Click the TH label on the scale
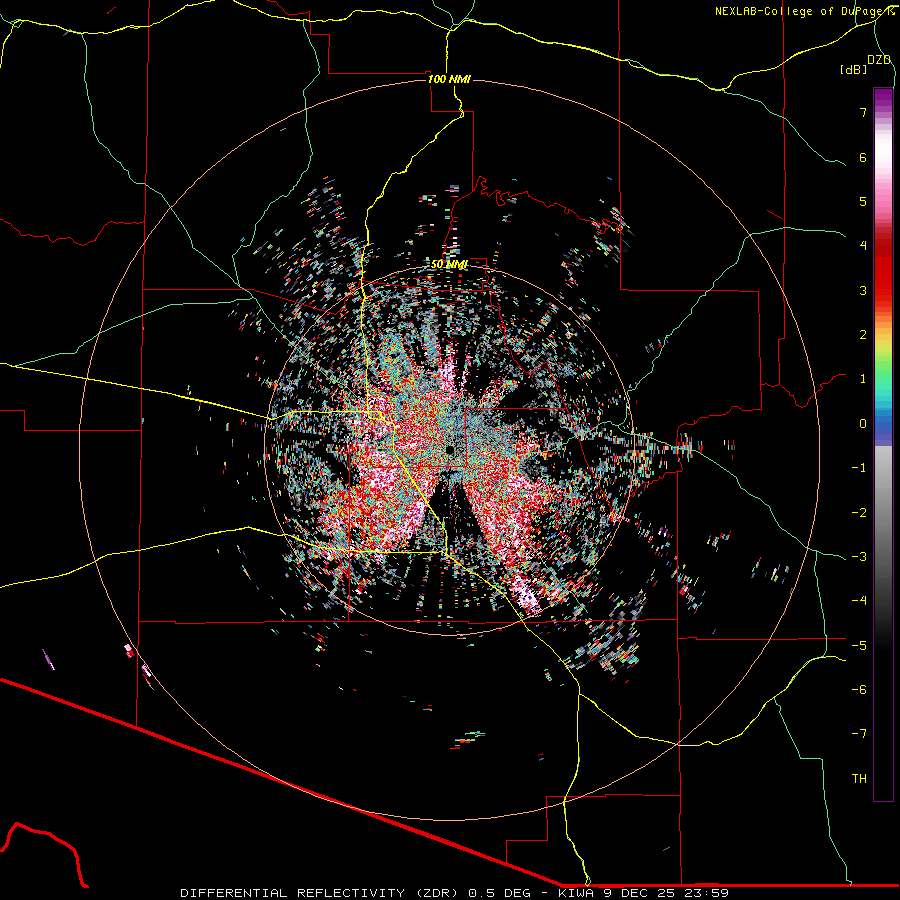 point(859,779)
